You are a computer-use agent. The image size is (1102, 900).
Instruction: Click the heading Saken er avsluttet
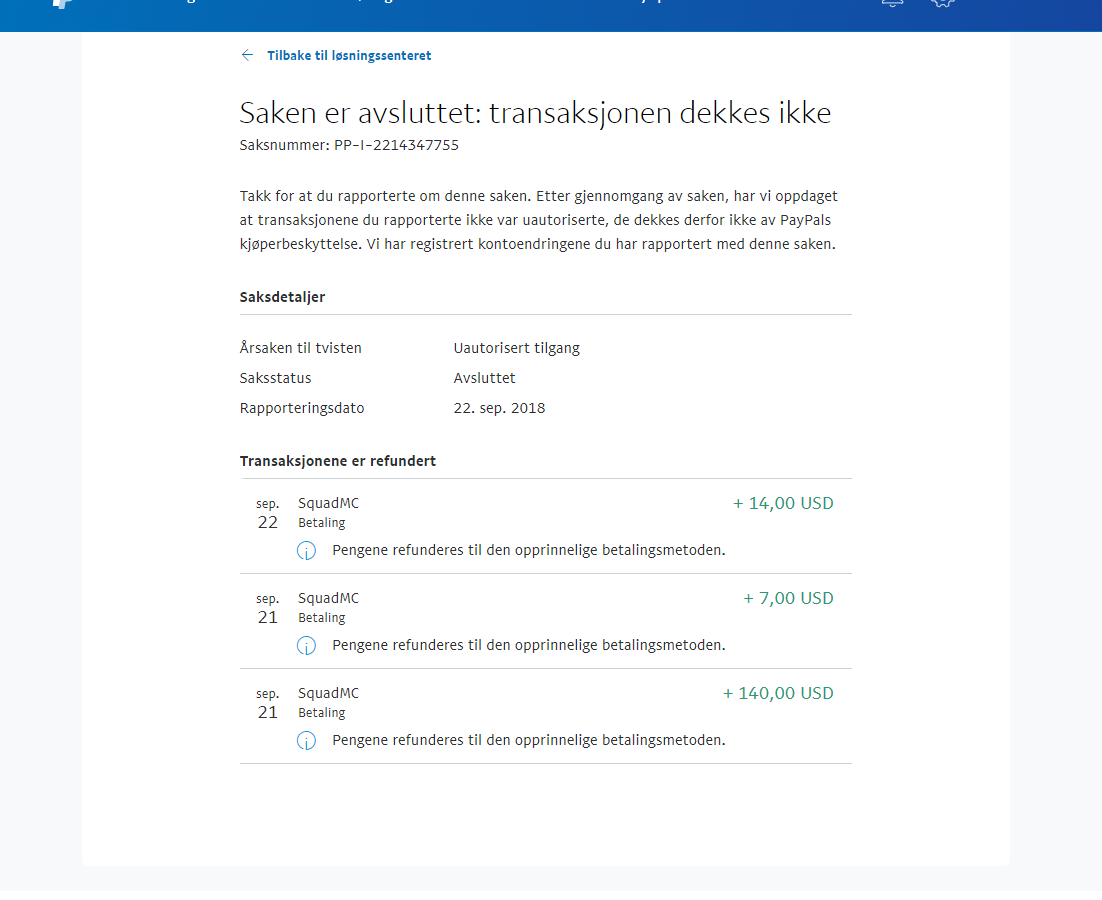pyautogui.click(x=535, y=112)
